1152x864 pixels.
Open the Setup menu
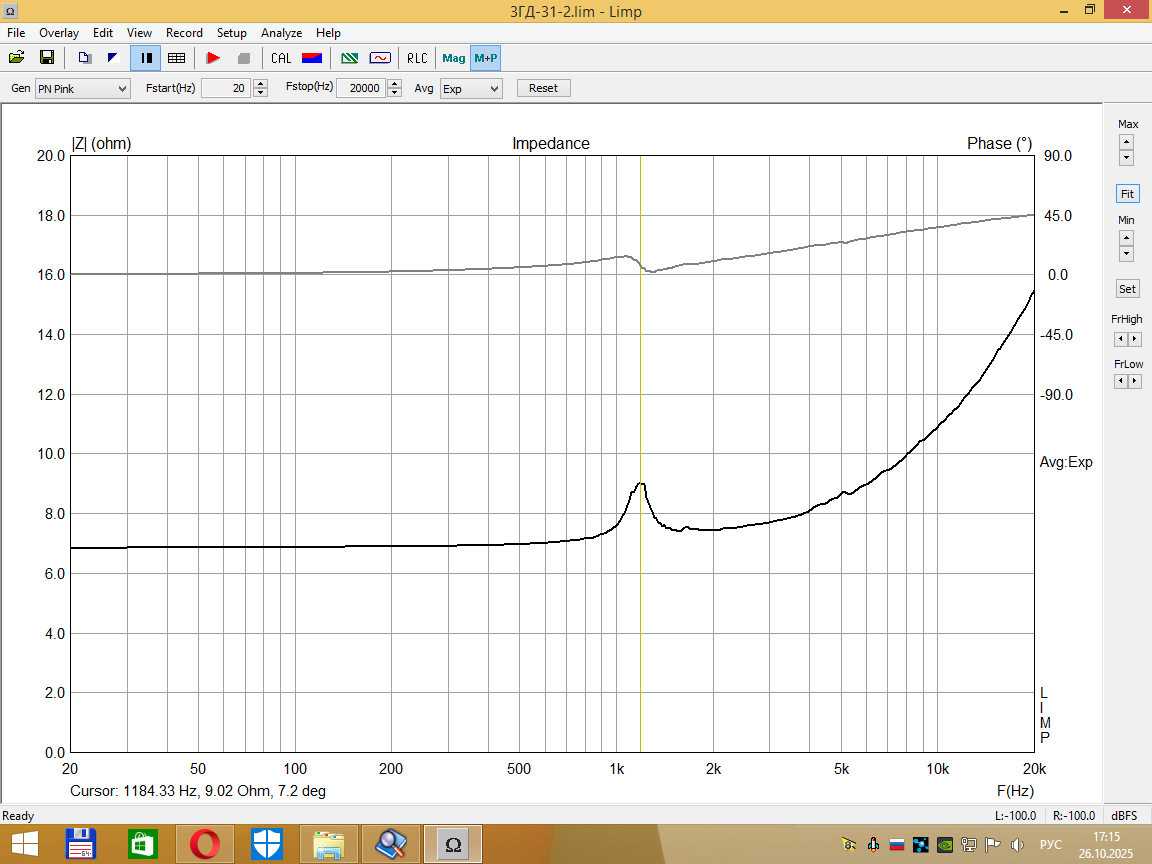pos(231,33)
